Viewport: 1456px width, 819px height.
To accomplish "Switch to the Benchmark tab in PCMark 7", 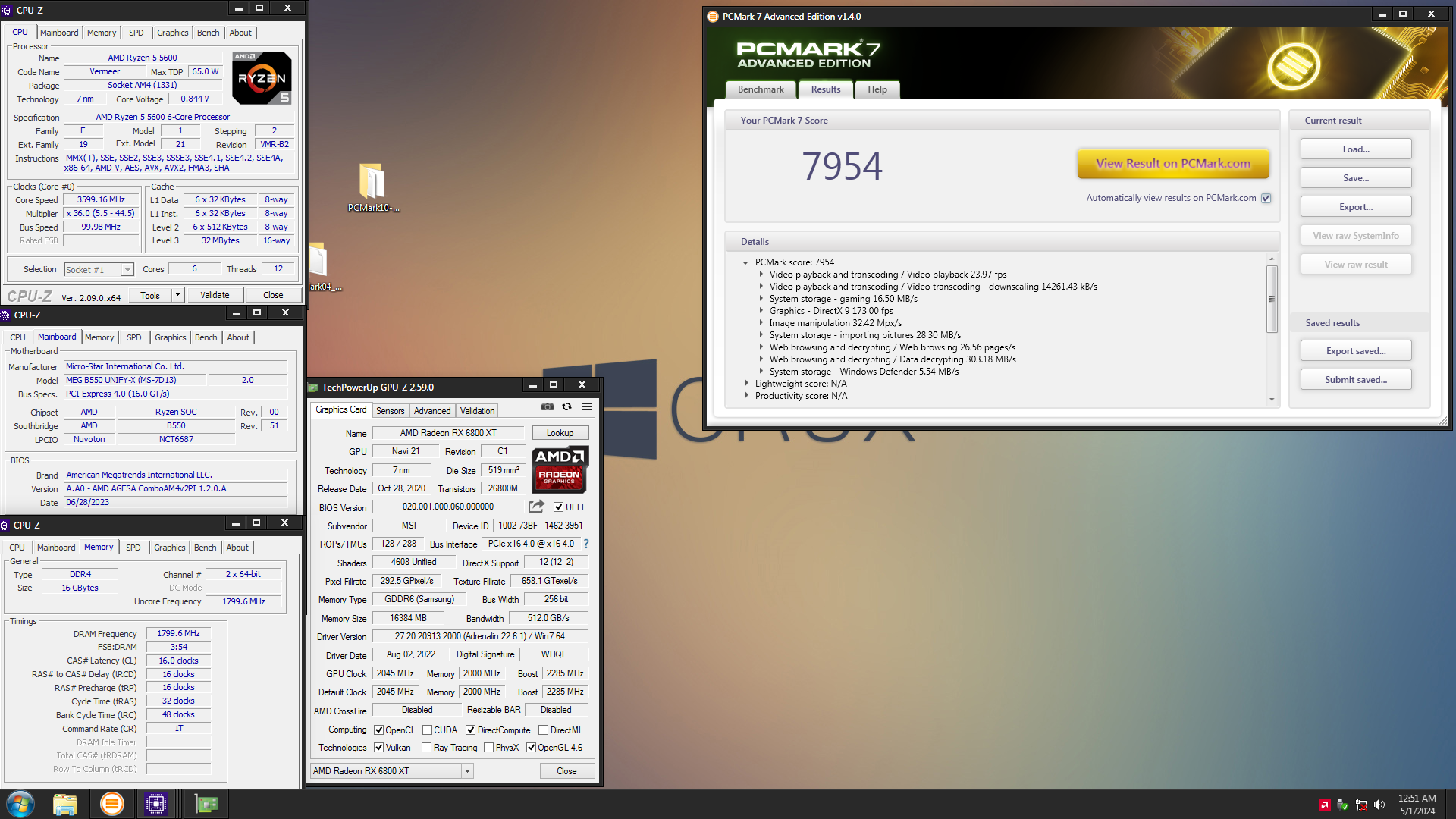I will 761,89.
